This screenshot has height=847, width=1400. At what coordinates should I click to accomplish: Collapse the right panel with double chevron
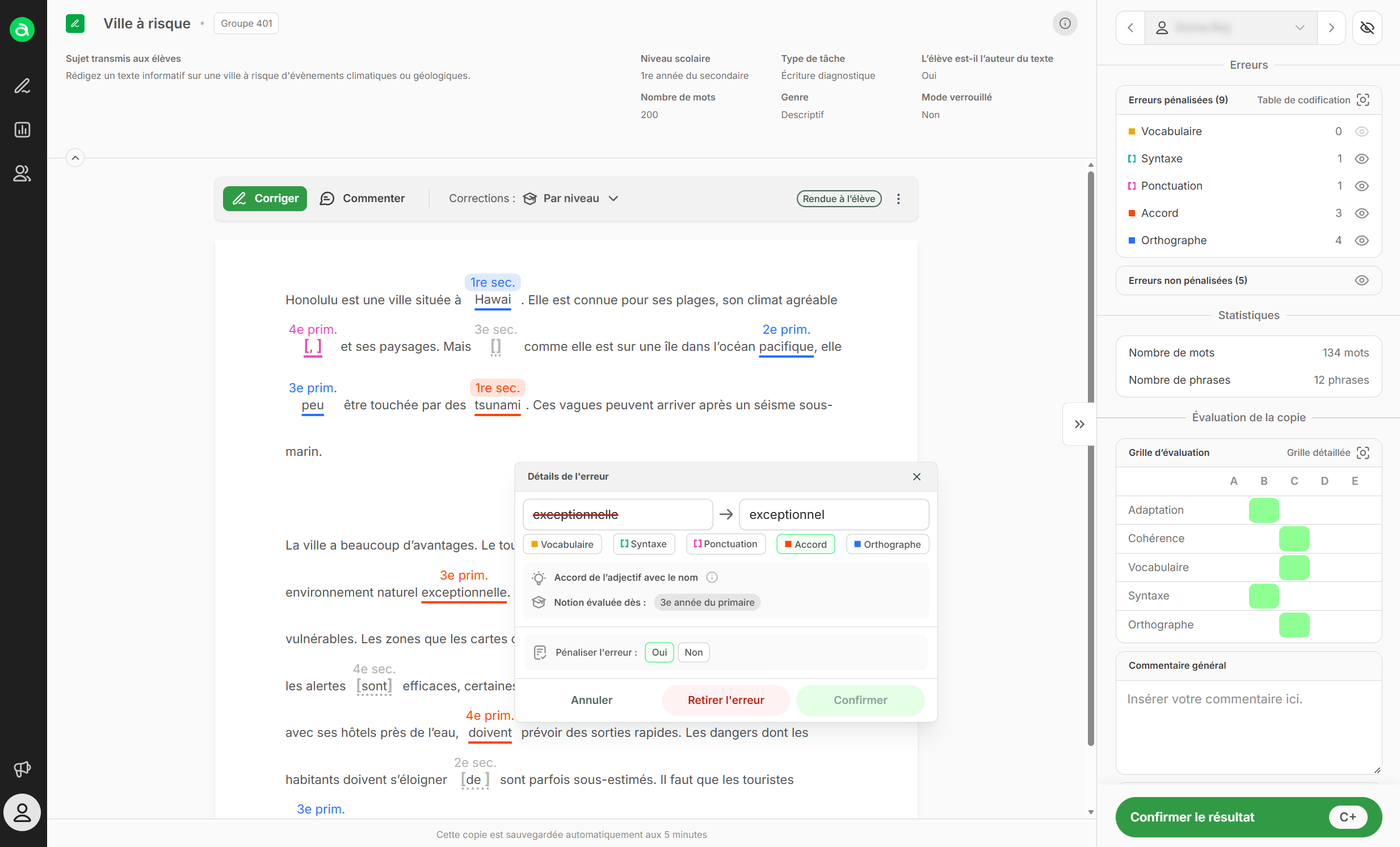1079,424
